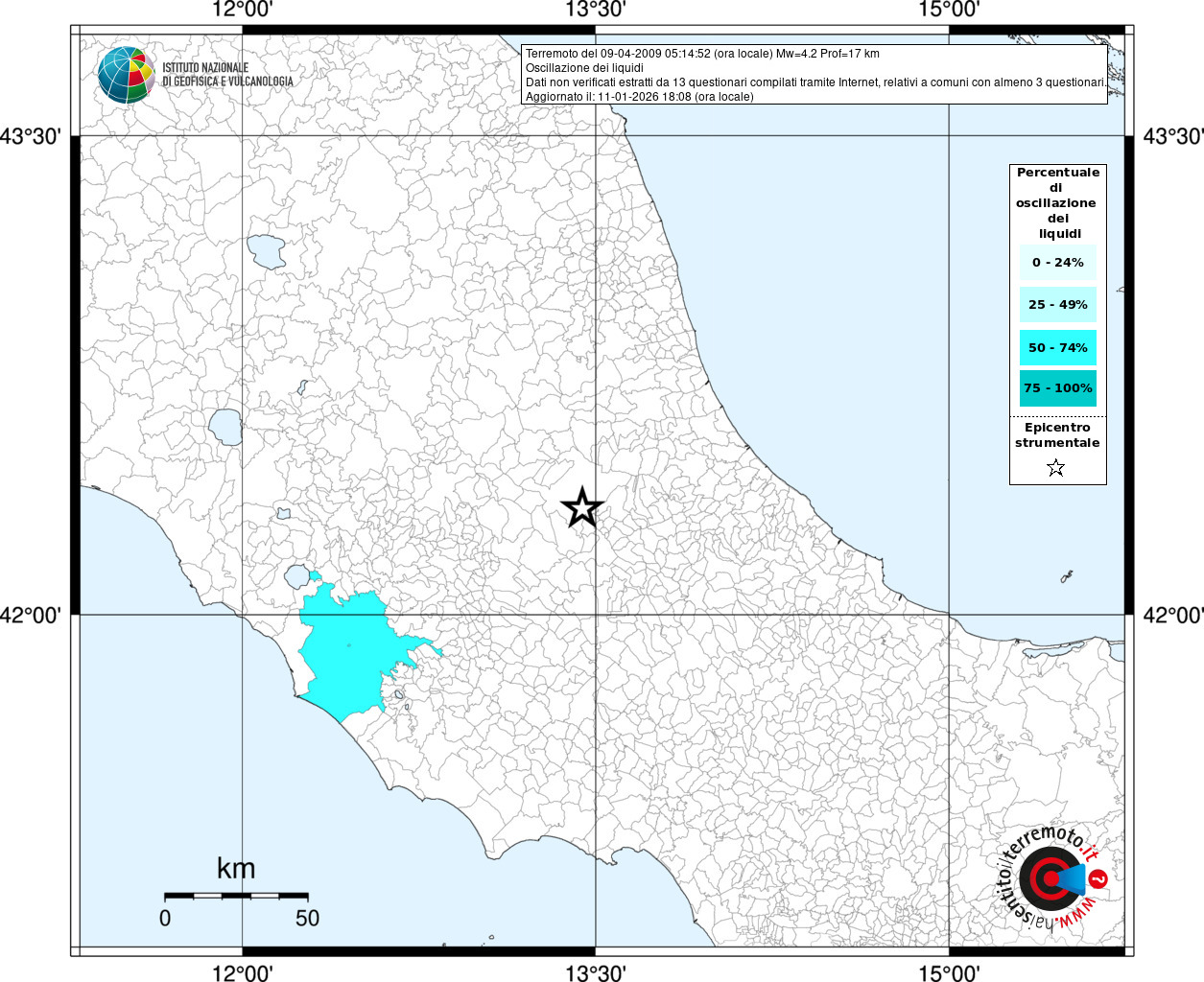
Task: Click the left axis label 42°00'
Action: pos(30,615)
